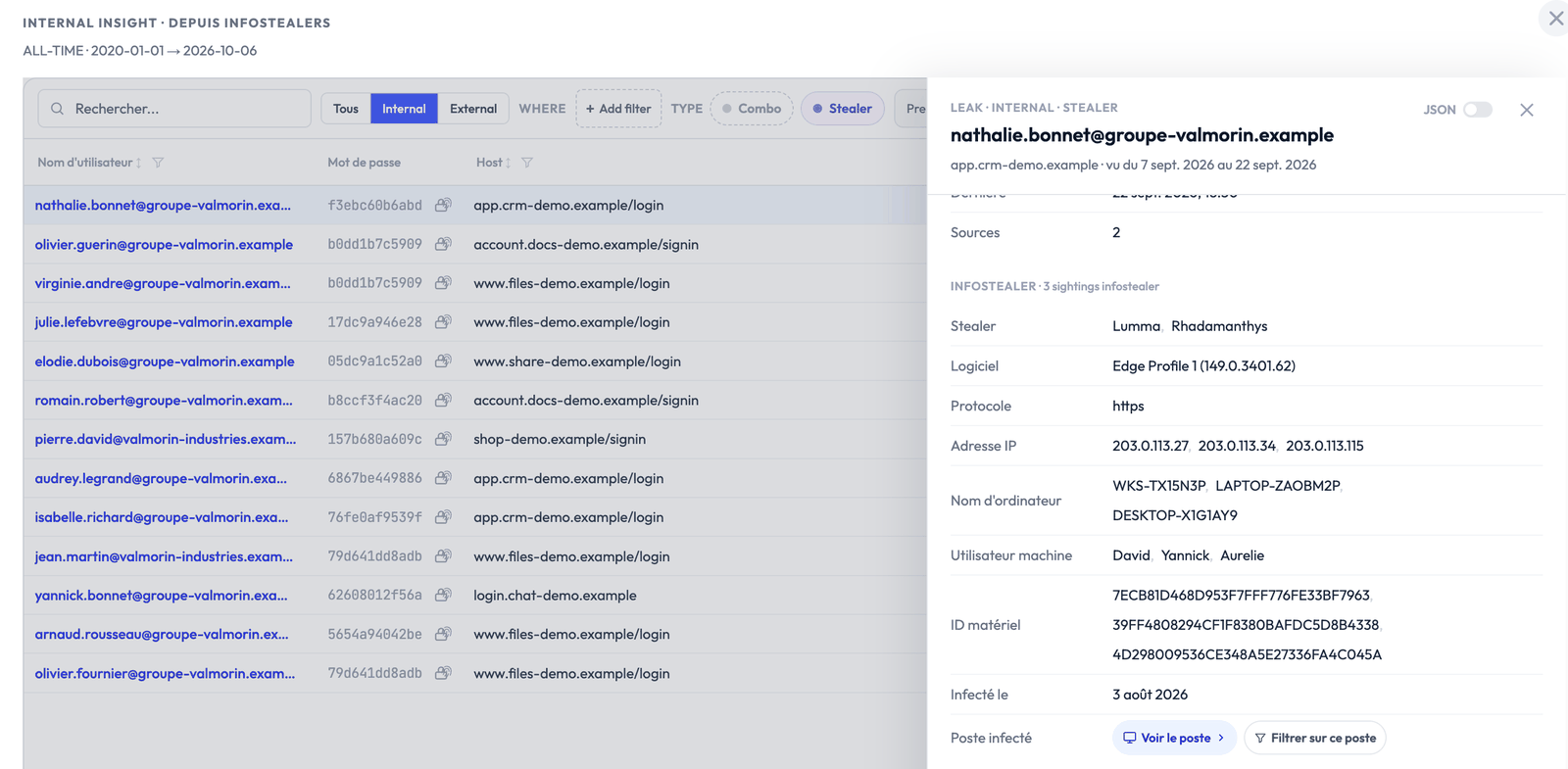Select host login.chat-demo.example cell
The image size is (1568, 769).
pyautogui.click(x=555, y=595)
